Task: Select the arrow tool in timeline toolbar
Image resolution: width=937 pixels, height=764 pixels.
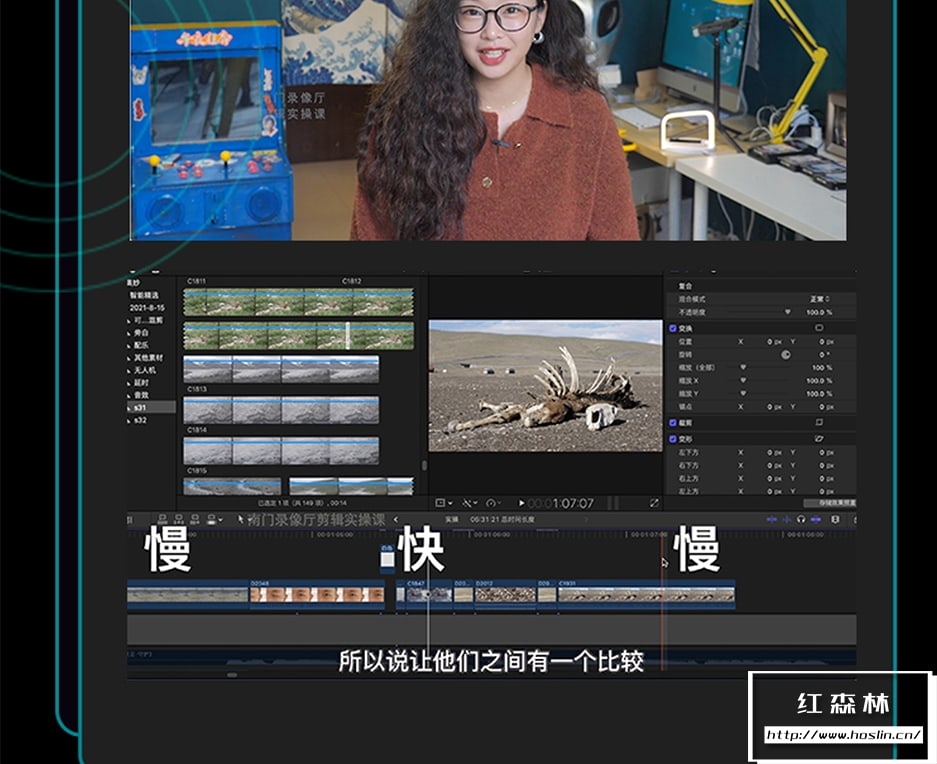Action: [240, 519]
